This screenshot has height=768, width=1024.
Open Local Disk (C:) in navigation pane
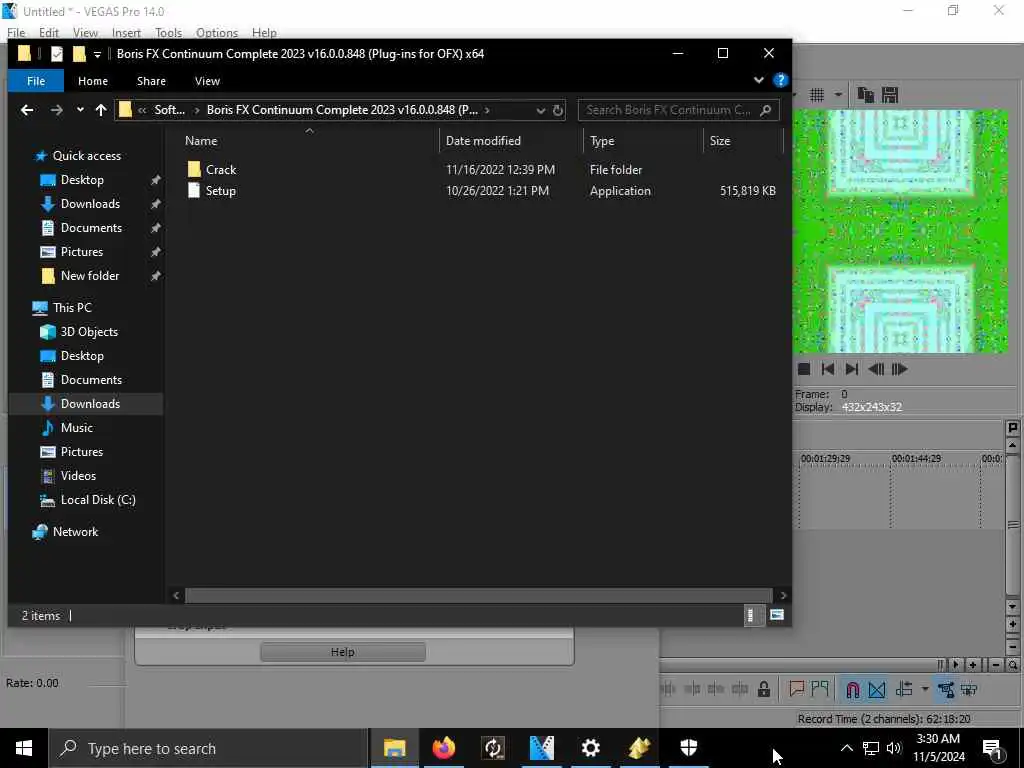[98, 500]
